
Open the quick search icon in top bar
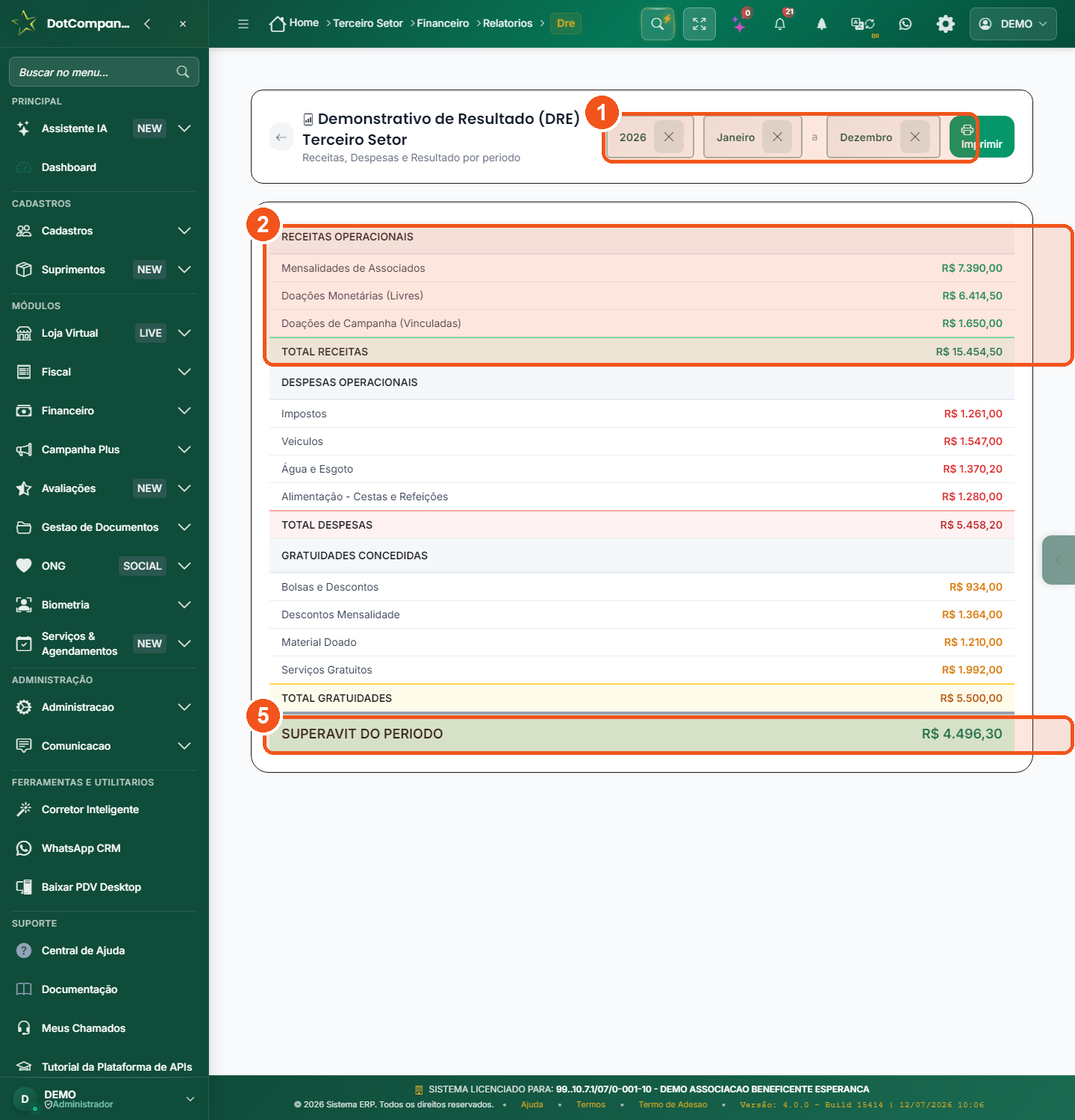[658, 24]
